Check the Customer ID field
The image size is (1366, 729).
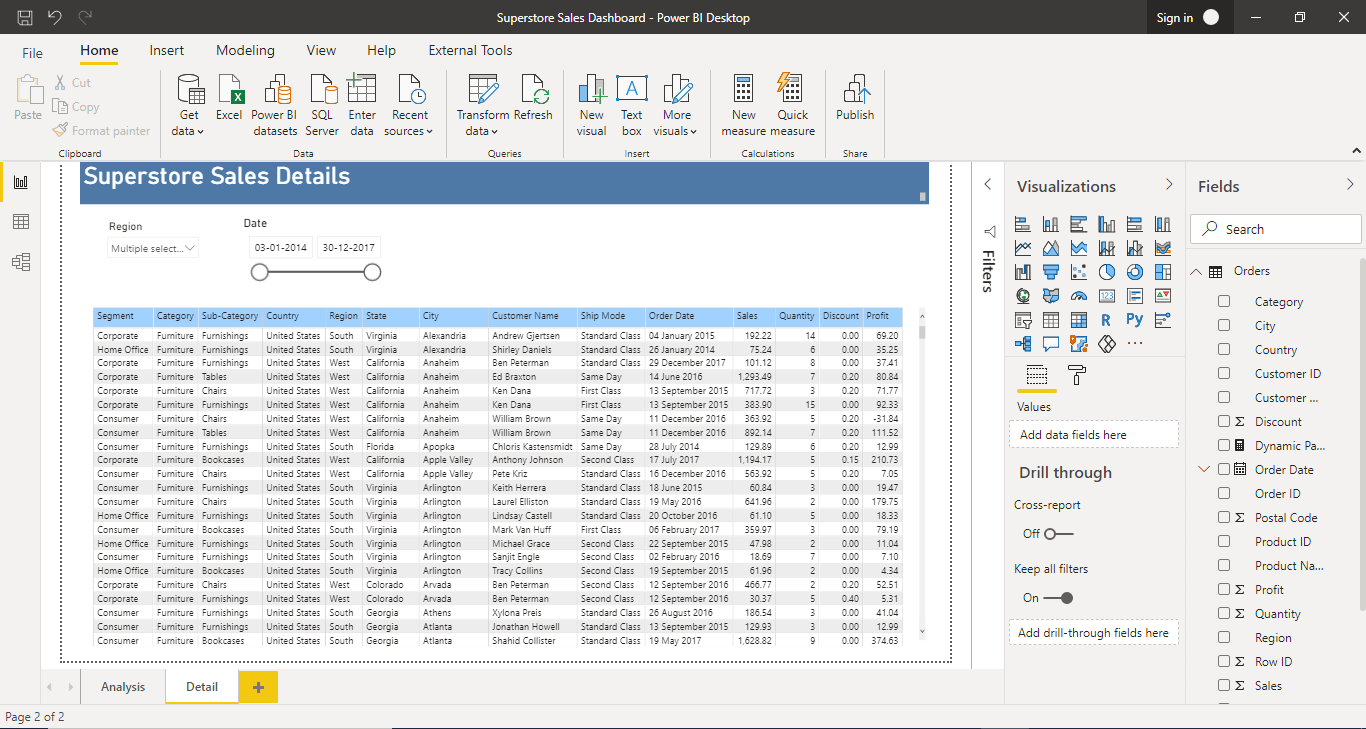click(x=1224, y=374)
